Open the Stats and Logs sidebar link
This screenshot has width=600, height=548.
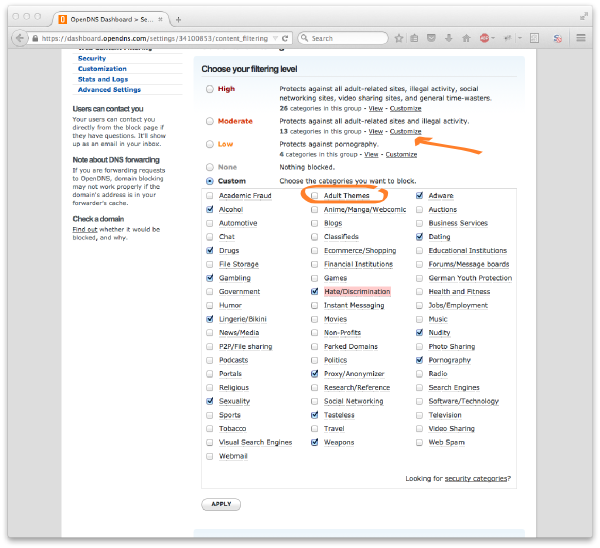pos(103,79)
